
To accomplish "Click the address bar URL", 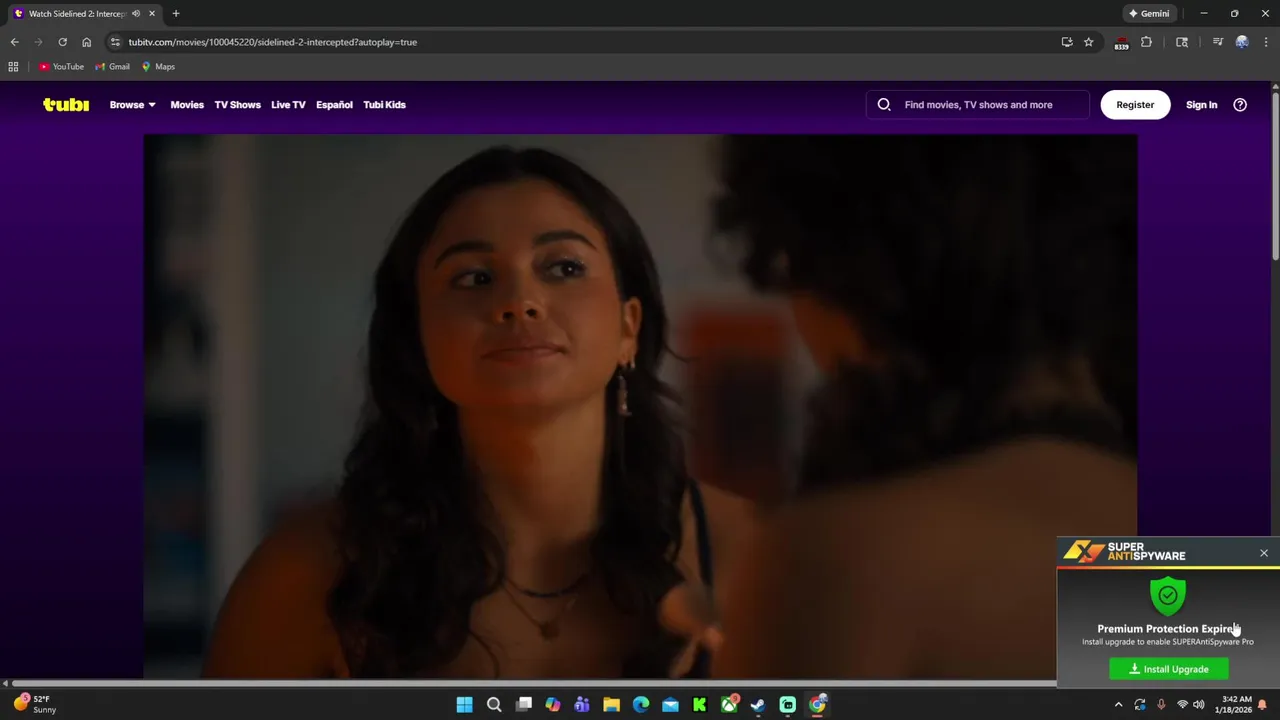I will click(x=272, y=42).
